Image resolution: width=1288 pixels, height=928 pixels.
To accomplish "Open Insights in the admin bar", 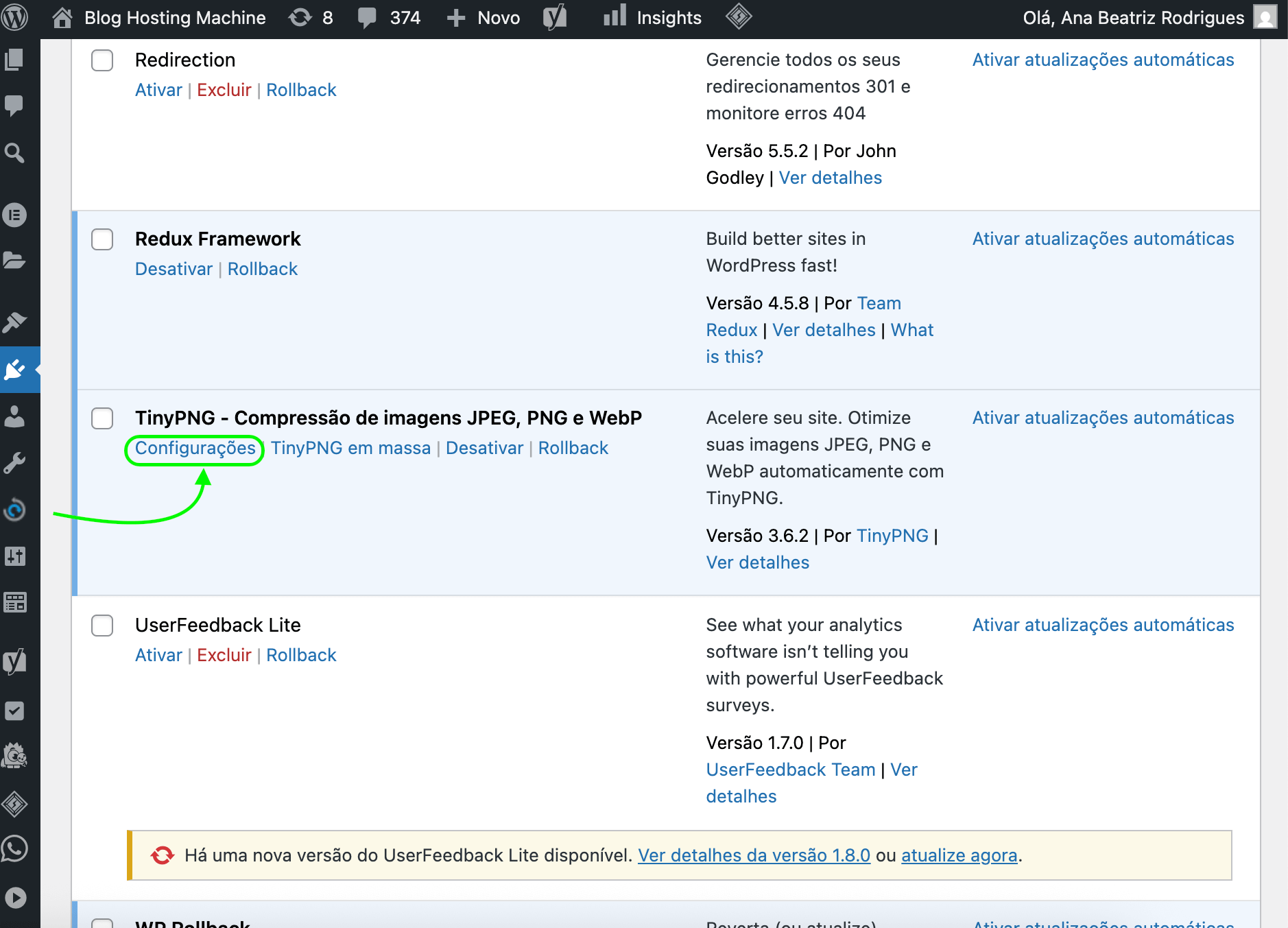I will coord(653,18).
